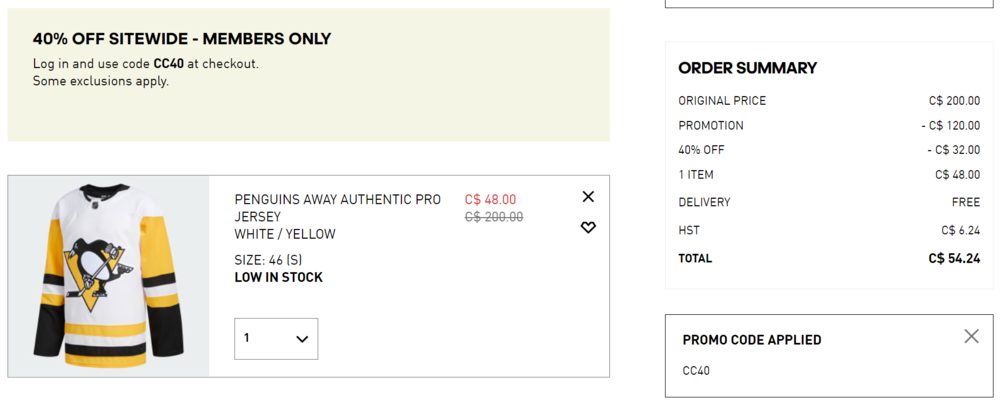
Task: Select the CC40 code in banner text
Action: [x=168, y=64]
